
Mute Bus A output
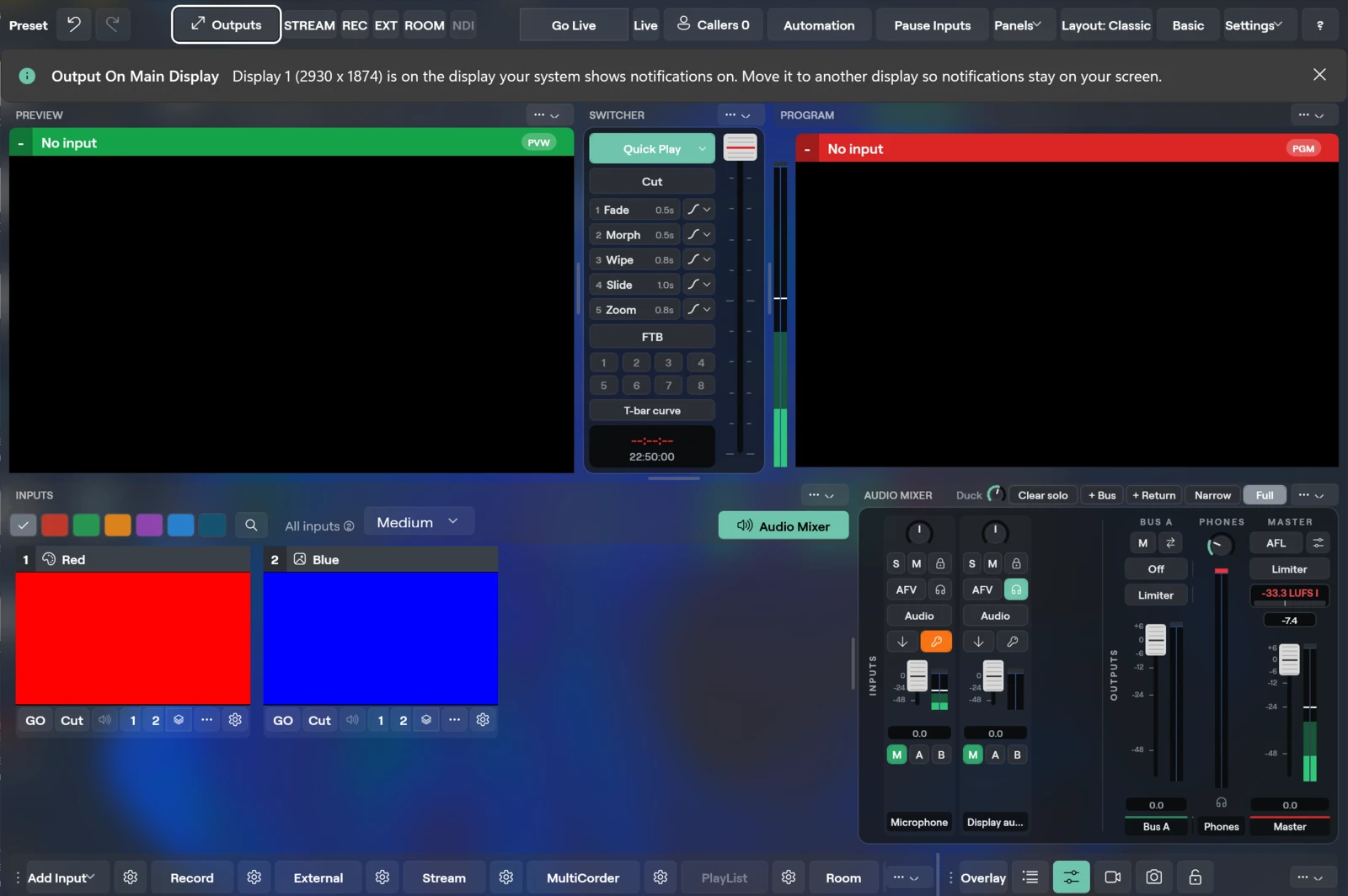[x=1142, y=543]
